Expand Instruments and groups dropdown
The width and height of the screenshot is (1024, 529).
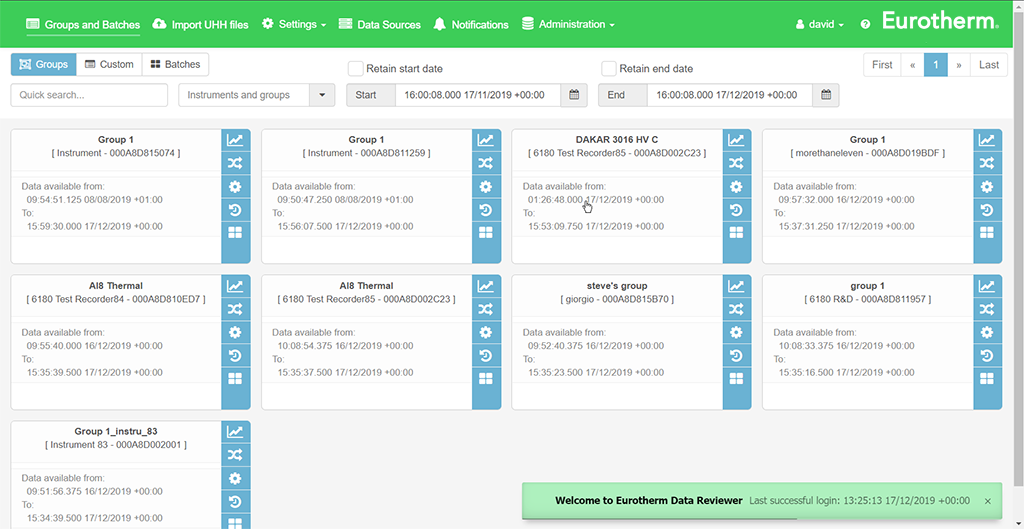322,95
